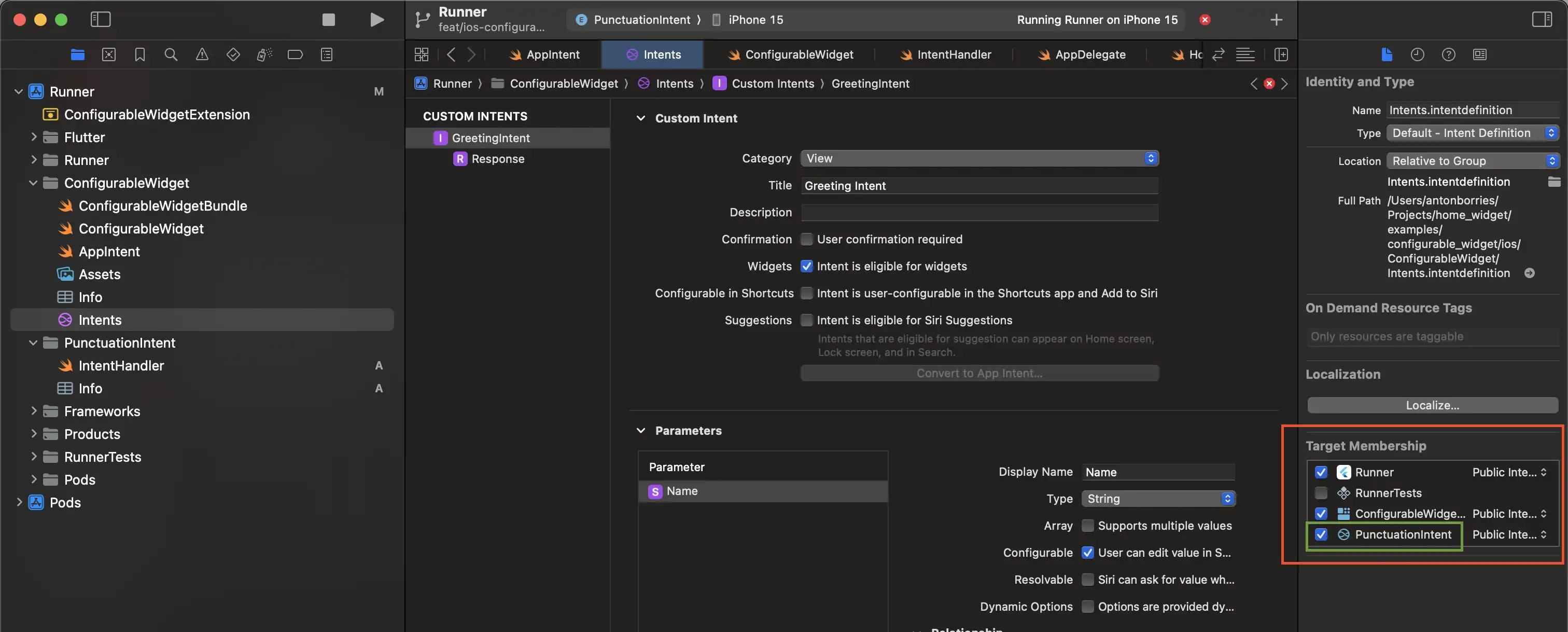Open the History inspector clock icon

[x=1417, y=55]
